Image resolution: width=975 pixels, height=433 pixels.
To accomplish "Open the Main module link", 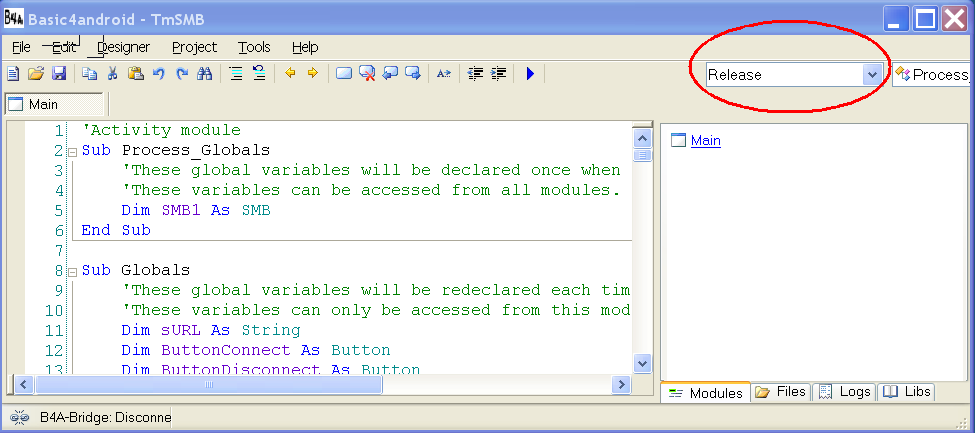I will [706, 141].
